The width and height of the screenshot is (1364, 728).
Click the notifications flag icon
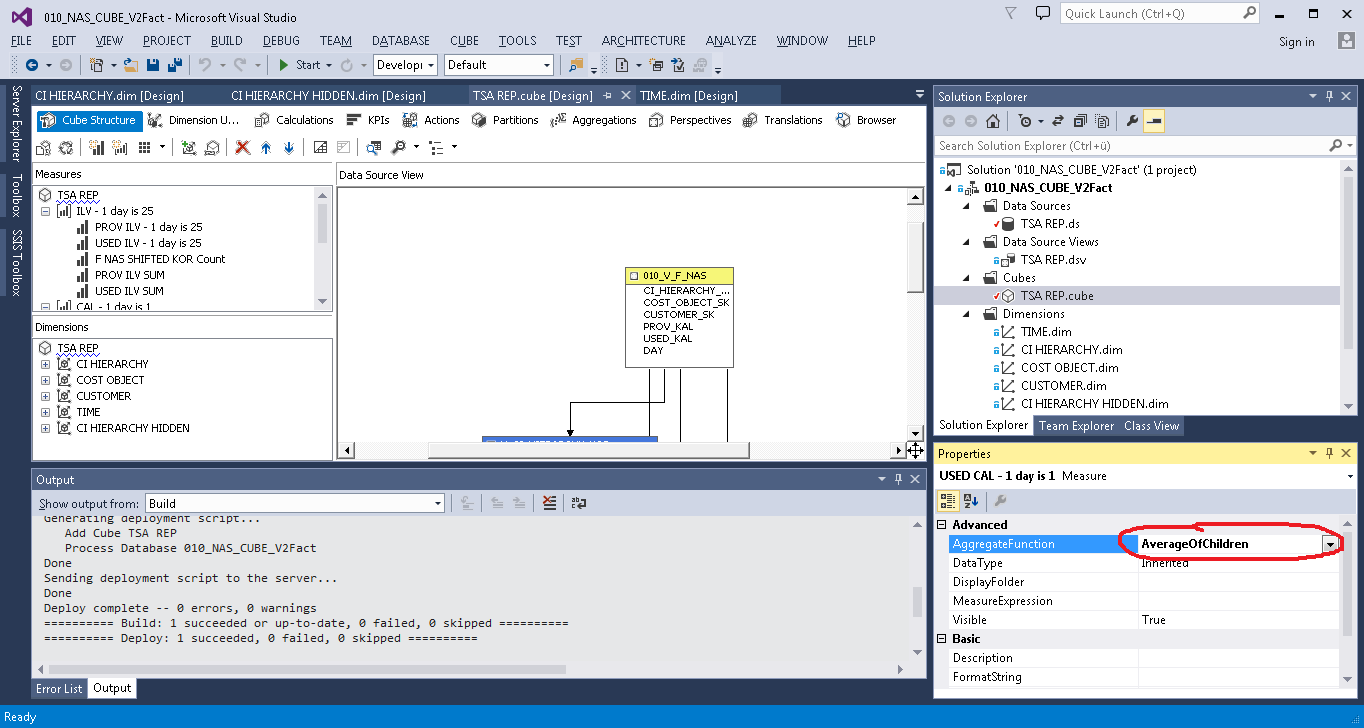(1011, 13)
